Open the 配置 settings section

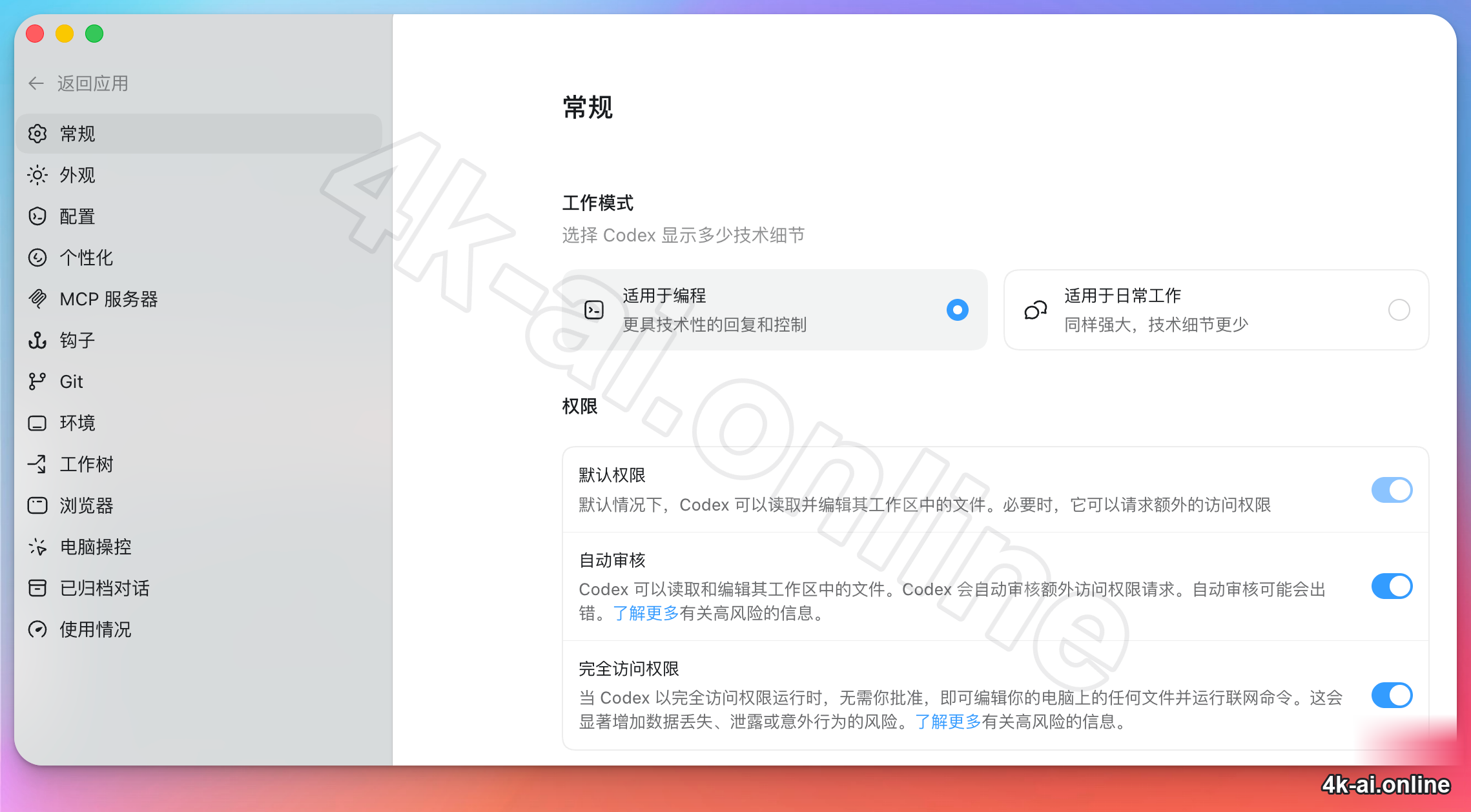(x=200, y=216)
